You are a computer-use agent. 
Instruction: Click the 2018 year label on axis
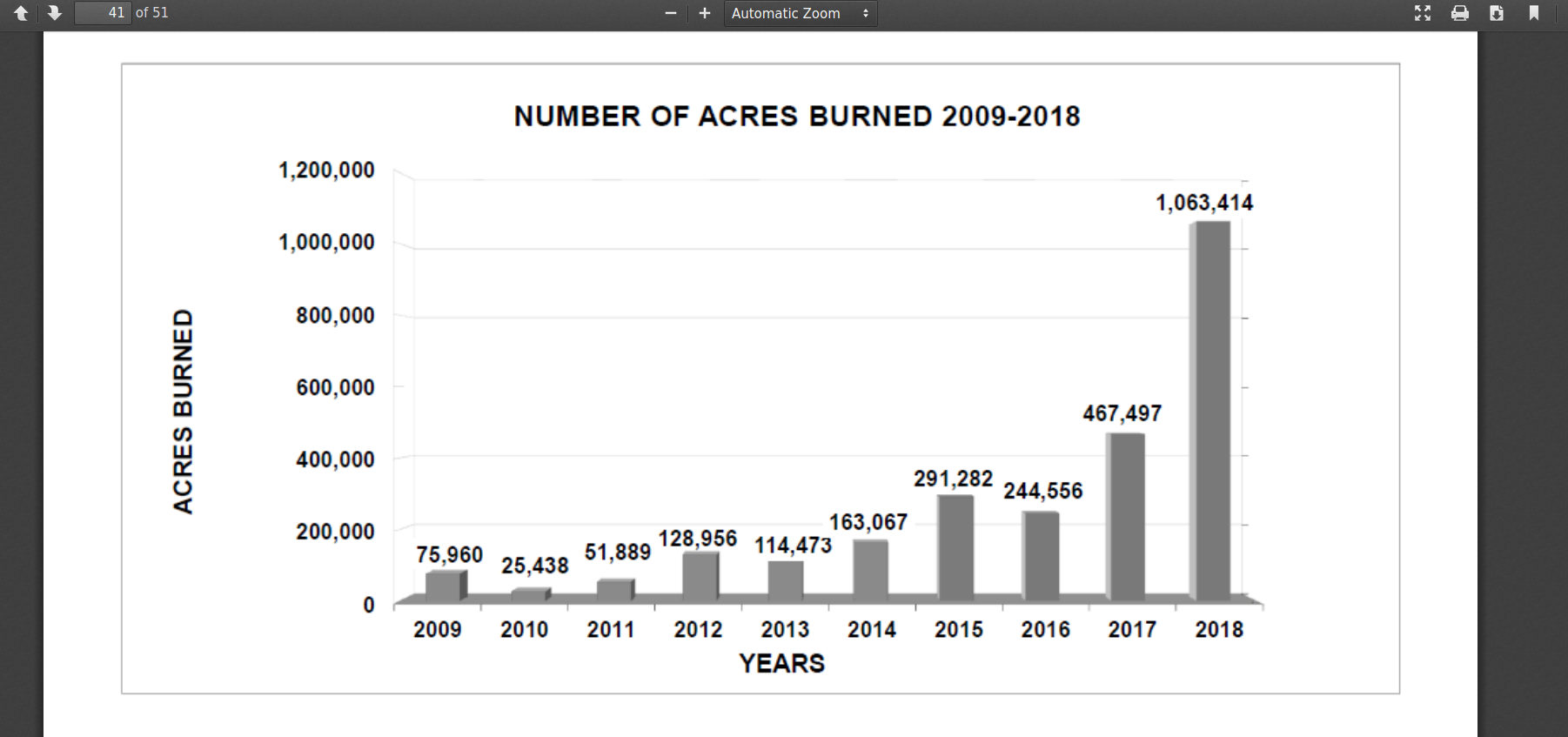click(1219, 629)
